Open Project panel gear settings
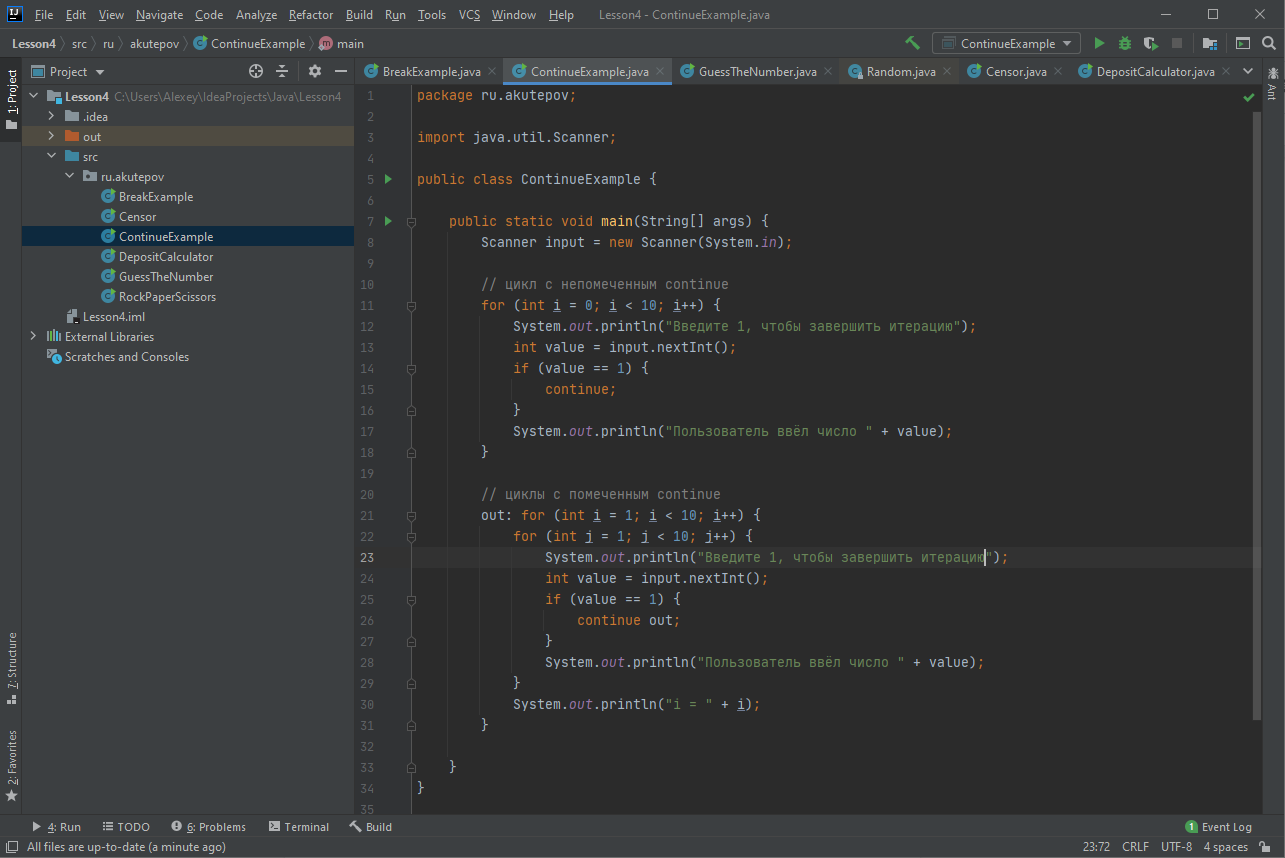1285x858 pixels. pos(315,71)
